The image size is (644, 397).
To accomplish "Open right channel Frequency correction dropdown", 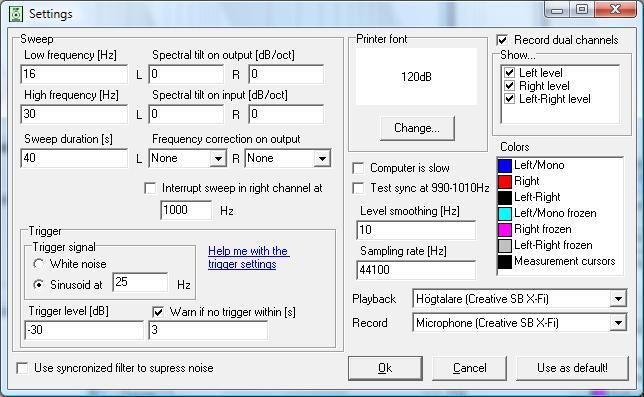I will [322, 158].
